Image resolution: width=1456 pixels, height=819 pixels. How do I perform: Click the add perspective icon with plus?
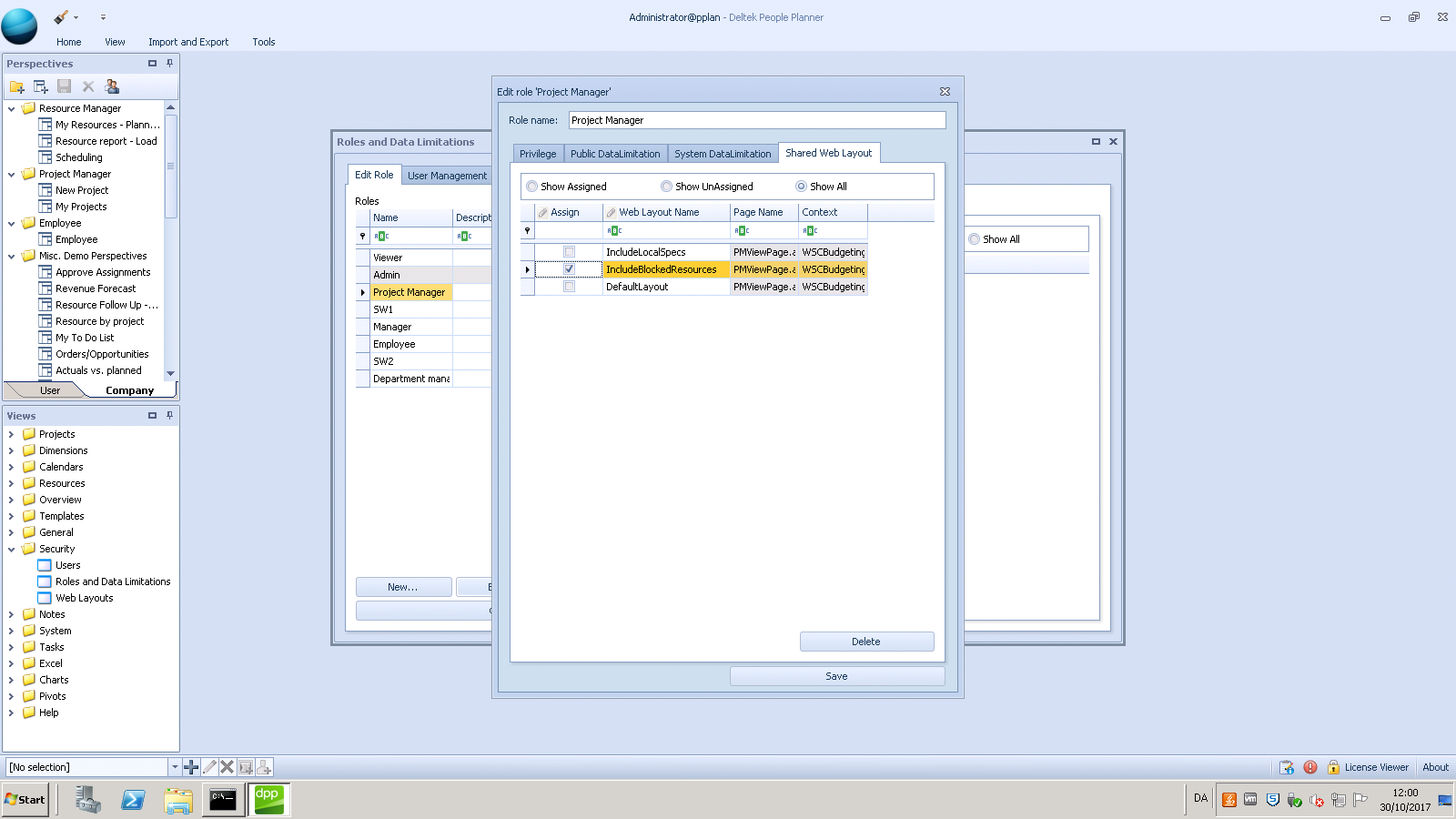coord(40,86)
